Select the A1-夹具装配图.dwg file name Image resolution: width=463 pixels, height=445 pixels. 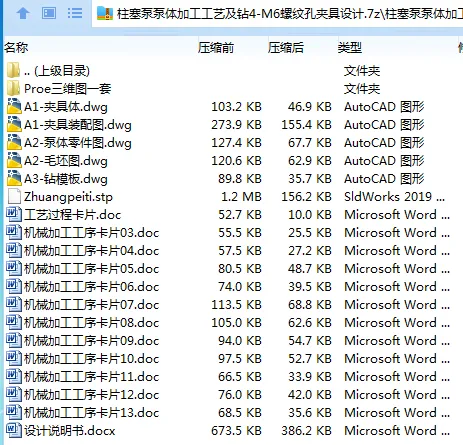[x=78, y=125]
